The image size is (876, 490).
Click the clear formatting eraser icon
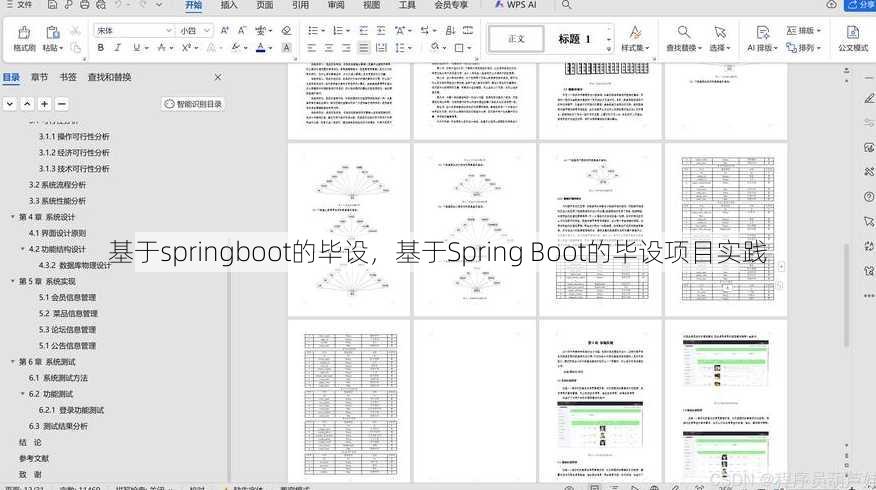pos(287,30)
